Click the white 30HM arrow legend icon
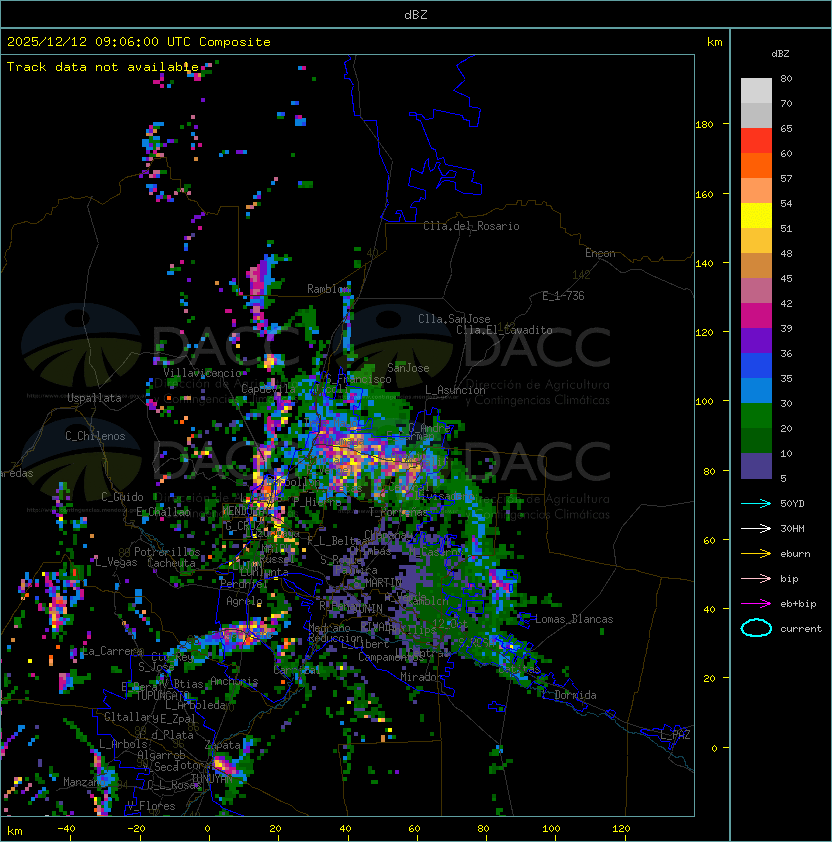Viewport: 832px width, 842px height. click(756, 528)
